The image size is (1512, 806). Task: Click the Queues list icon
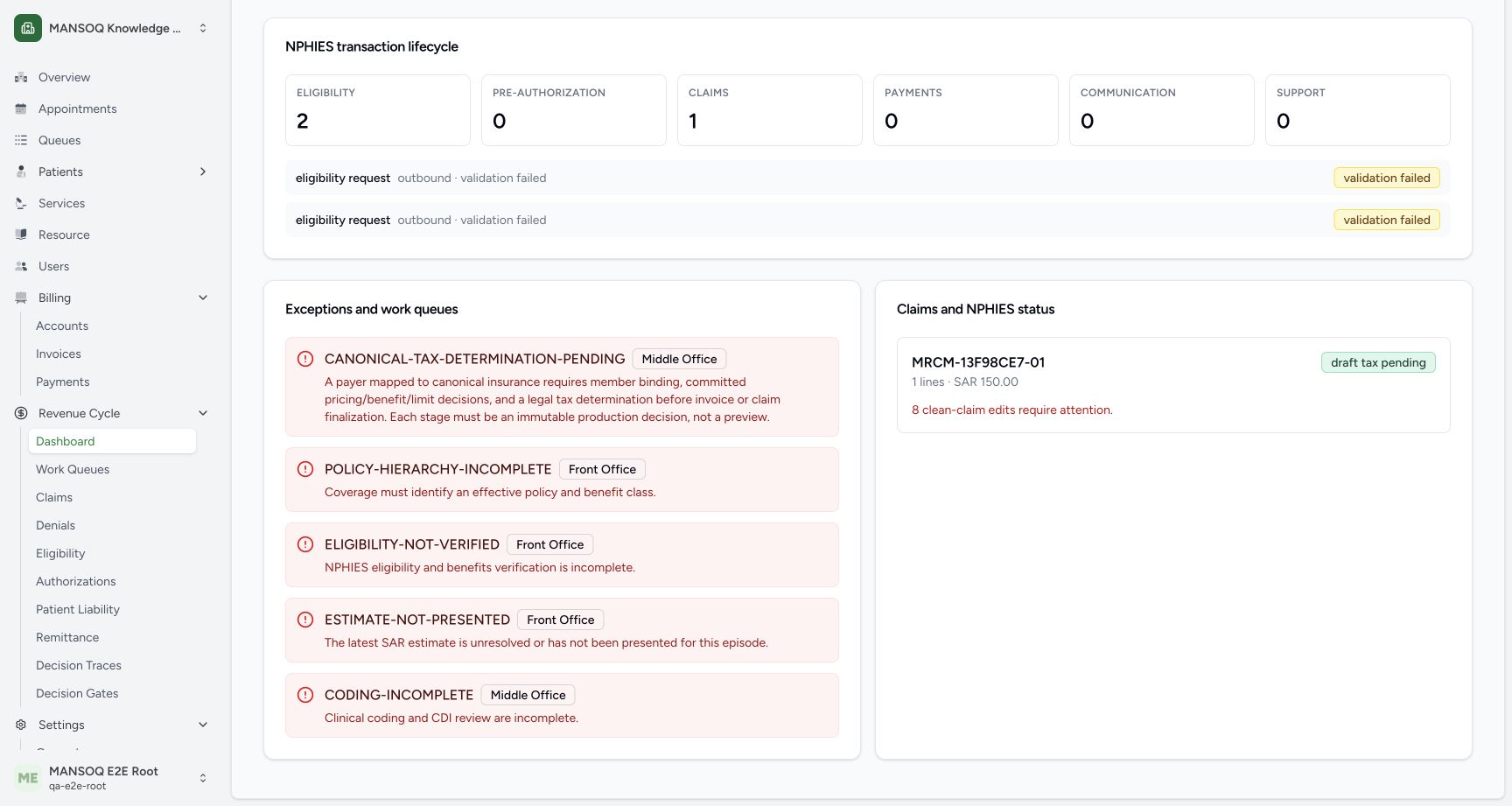click(x=21, y=140)
